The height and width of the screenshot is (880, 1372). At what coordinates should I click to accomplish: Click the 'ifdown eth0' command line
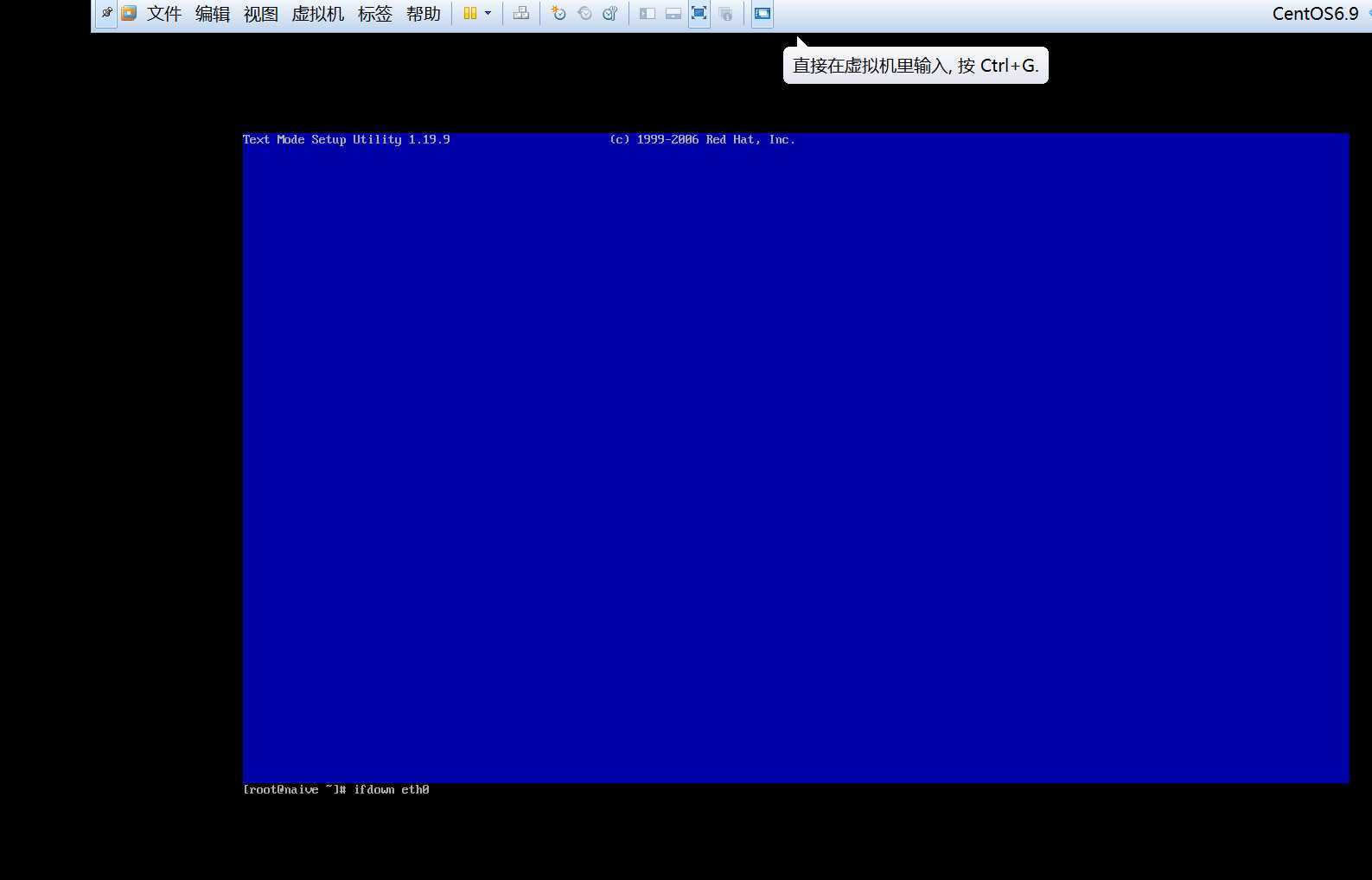[x=392, y=789]
